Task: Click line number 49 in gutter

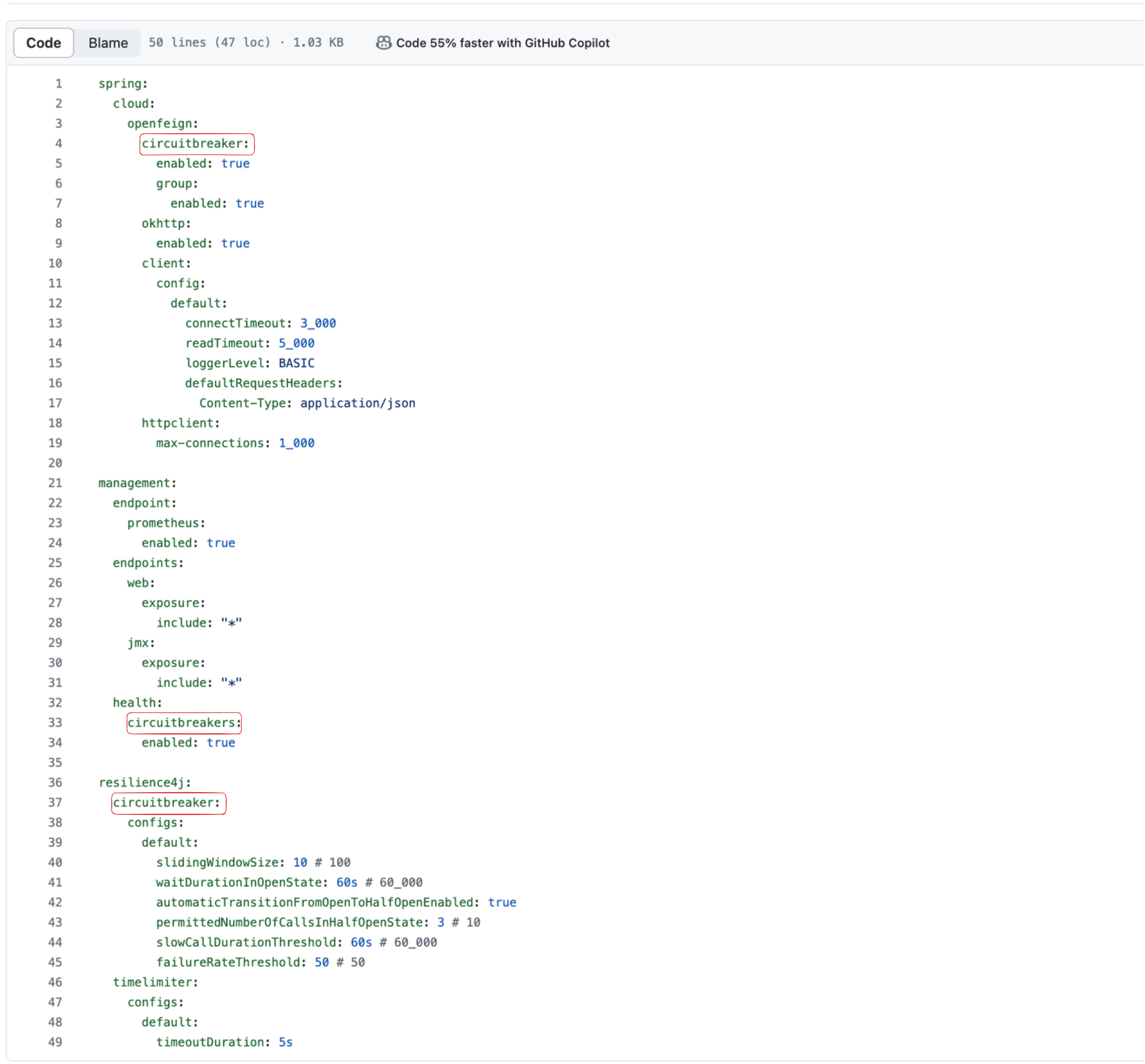Action: click(55, 1042)
